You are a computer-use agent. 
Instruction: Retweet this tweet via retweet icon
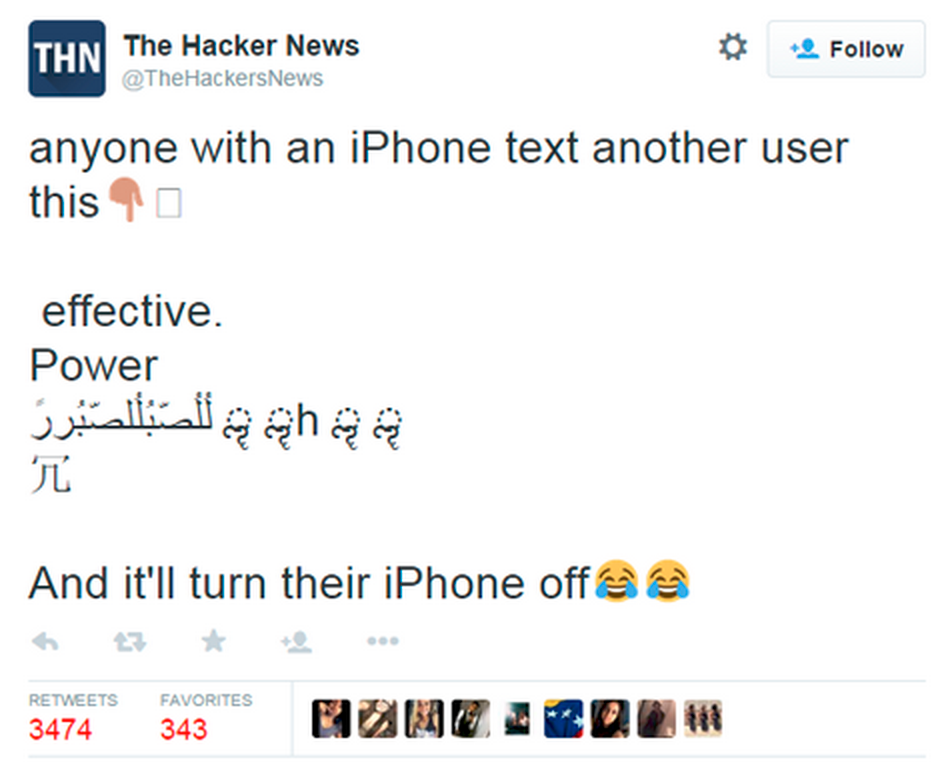tap(129, 642)
